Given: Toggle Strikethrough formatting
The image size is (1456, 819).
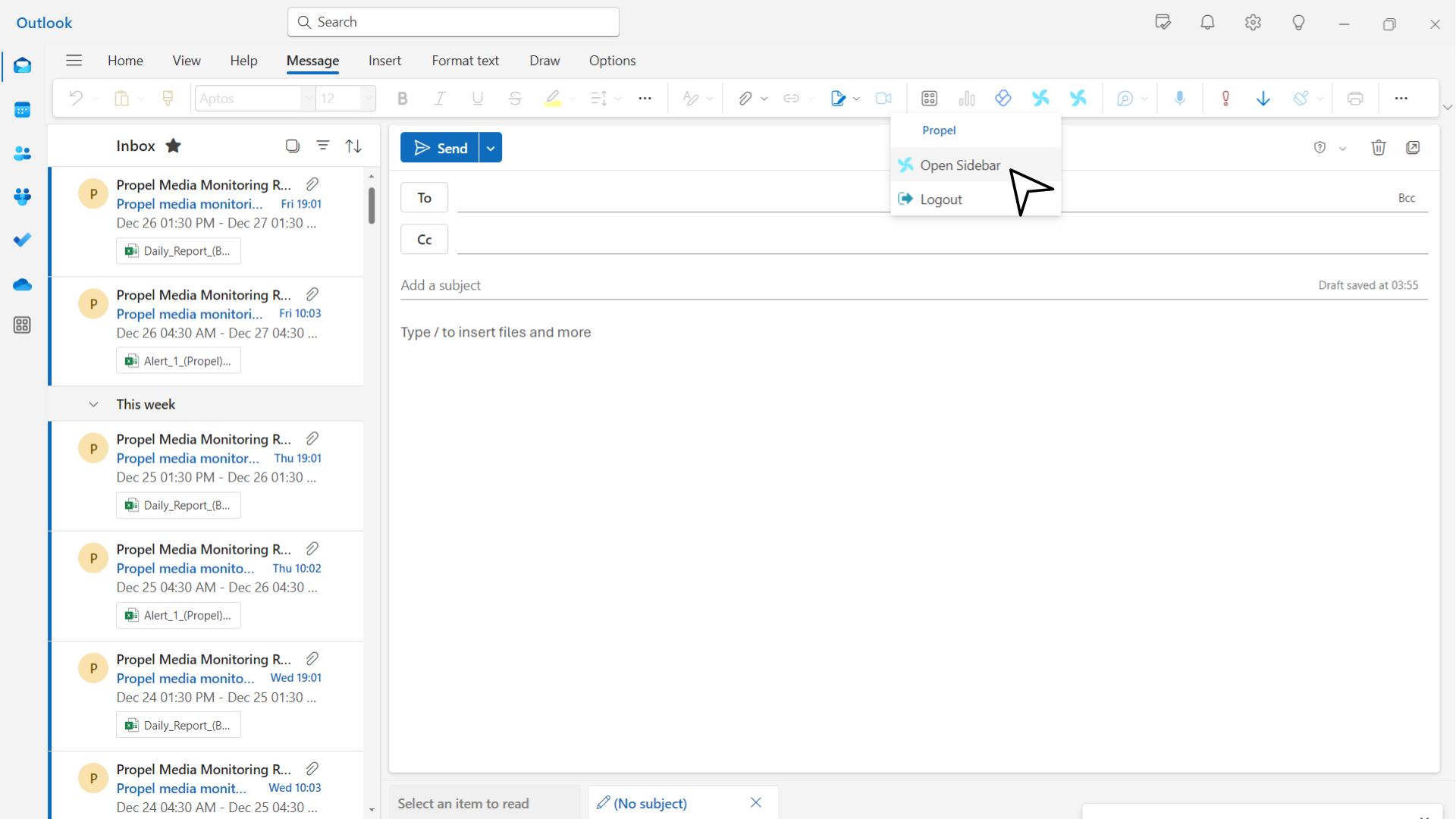Looking at the screenshot, I should pyautogui.click(x=515, y=99).
